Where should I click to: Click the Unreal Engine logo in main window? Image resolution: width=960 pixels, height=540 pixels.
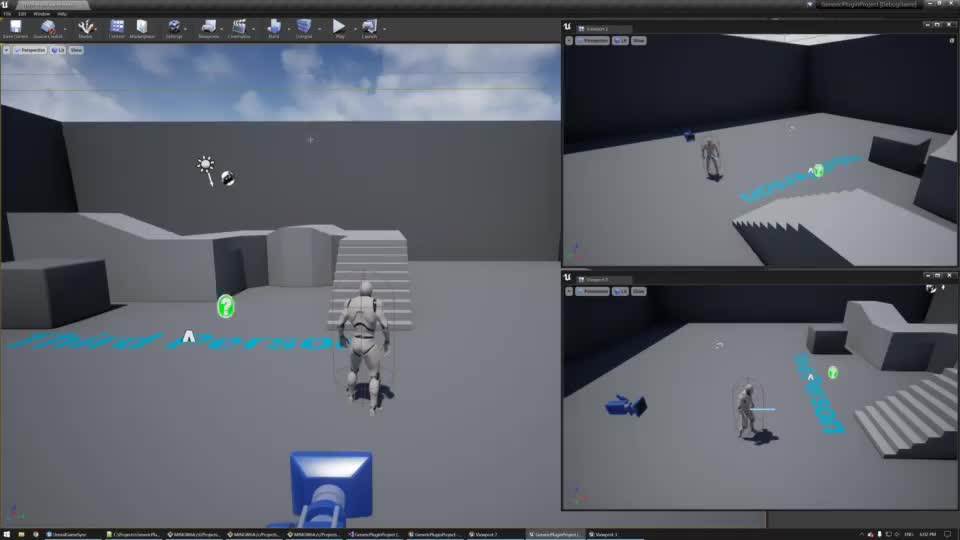pyautogui.click(x=4, y=4)
